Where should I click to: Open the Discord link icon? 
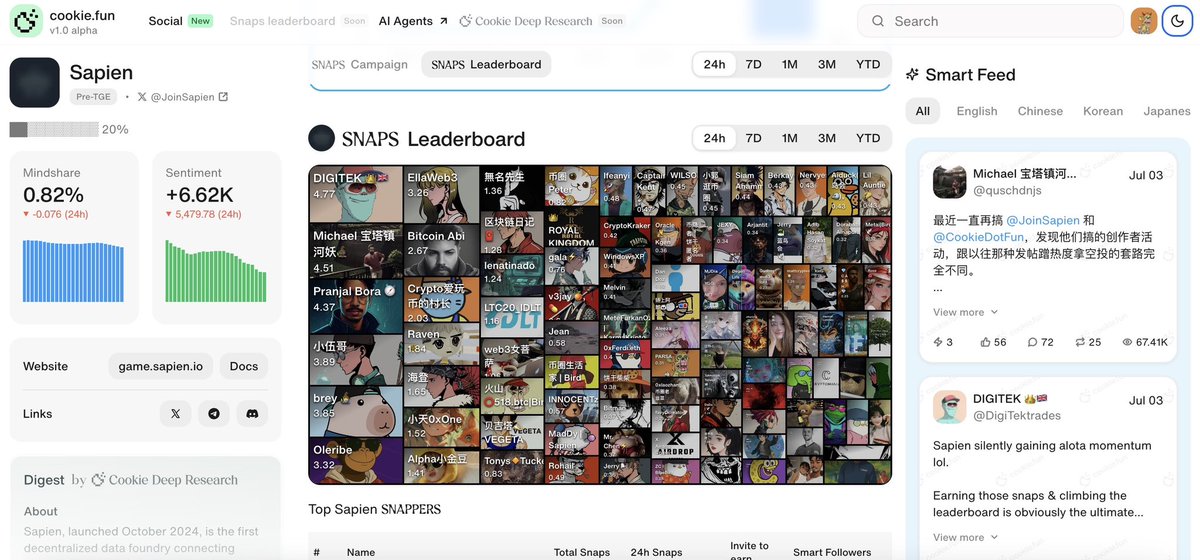[253, 413]
